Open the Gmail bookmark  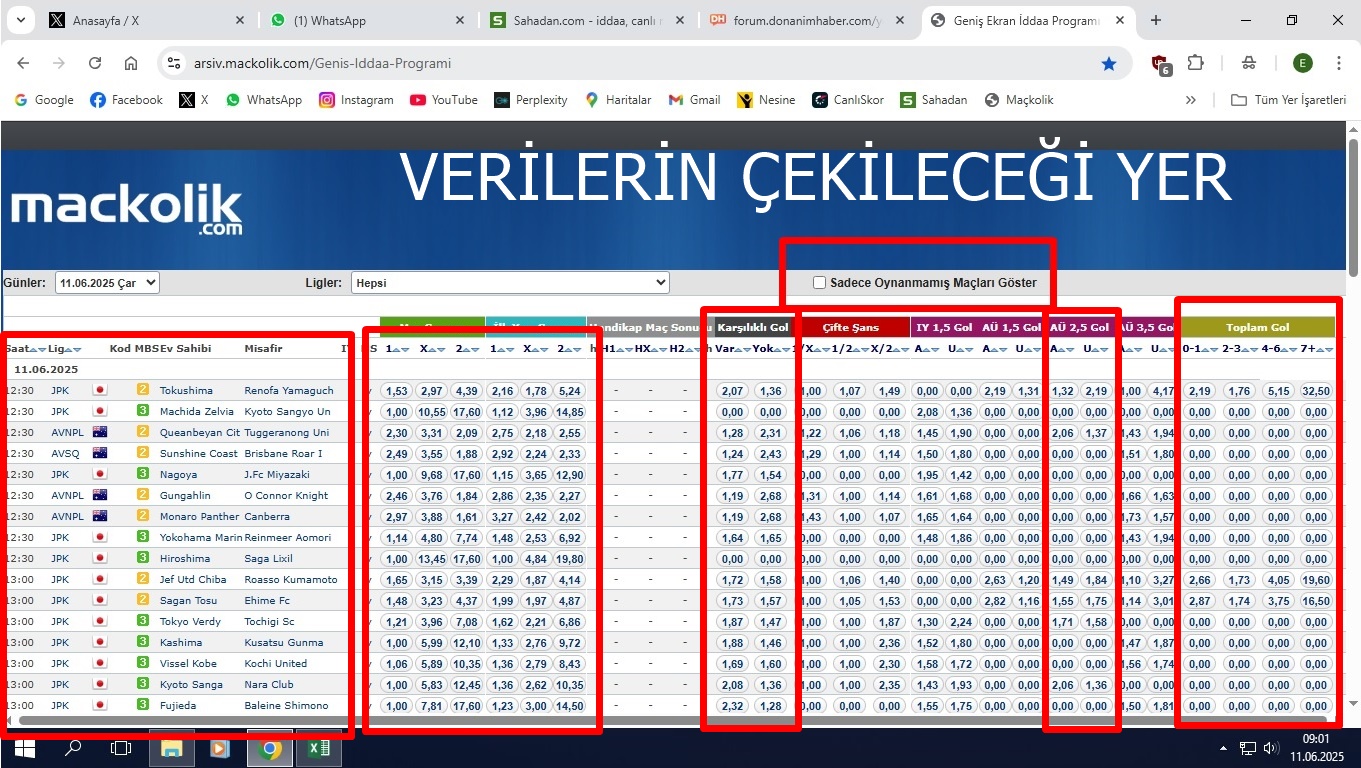point(694,100)
